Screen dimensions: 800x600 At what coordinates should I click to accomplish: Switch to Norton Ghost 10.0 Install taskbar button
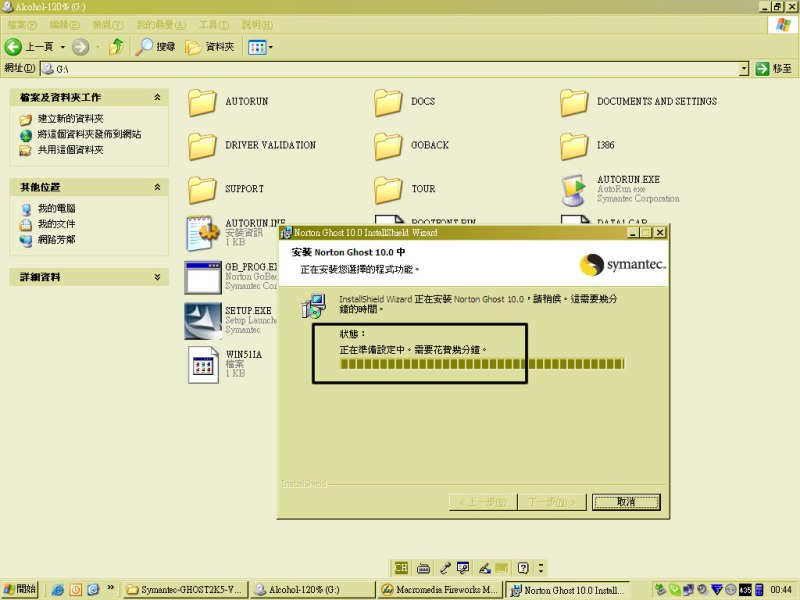click(x=567, y=590)
